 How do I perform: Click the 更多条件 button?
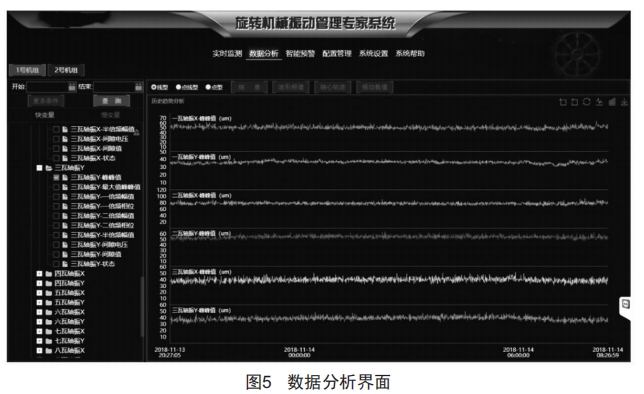tap(46, 101)
